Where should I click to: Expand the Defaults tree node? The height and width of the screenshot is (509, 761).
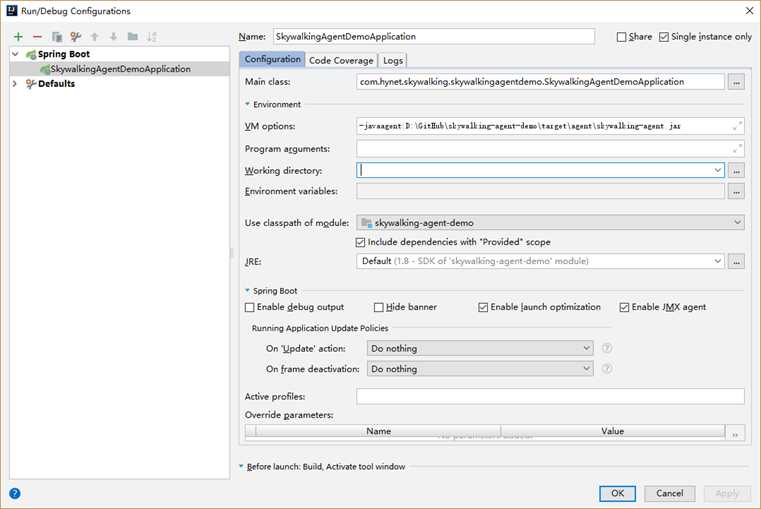pos(15,83)
